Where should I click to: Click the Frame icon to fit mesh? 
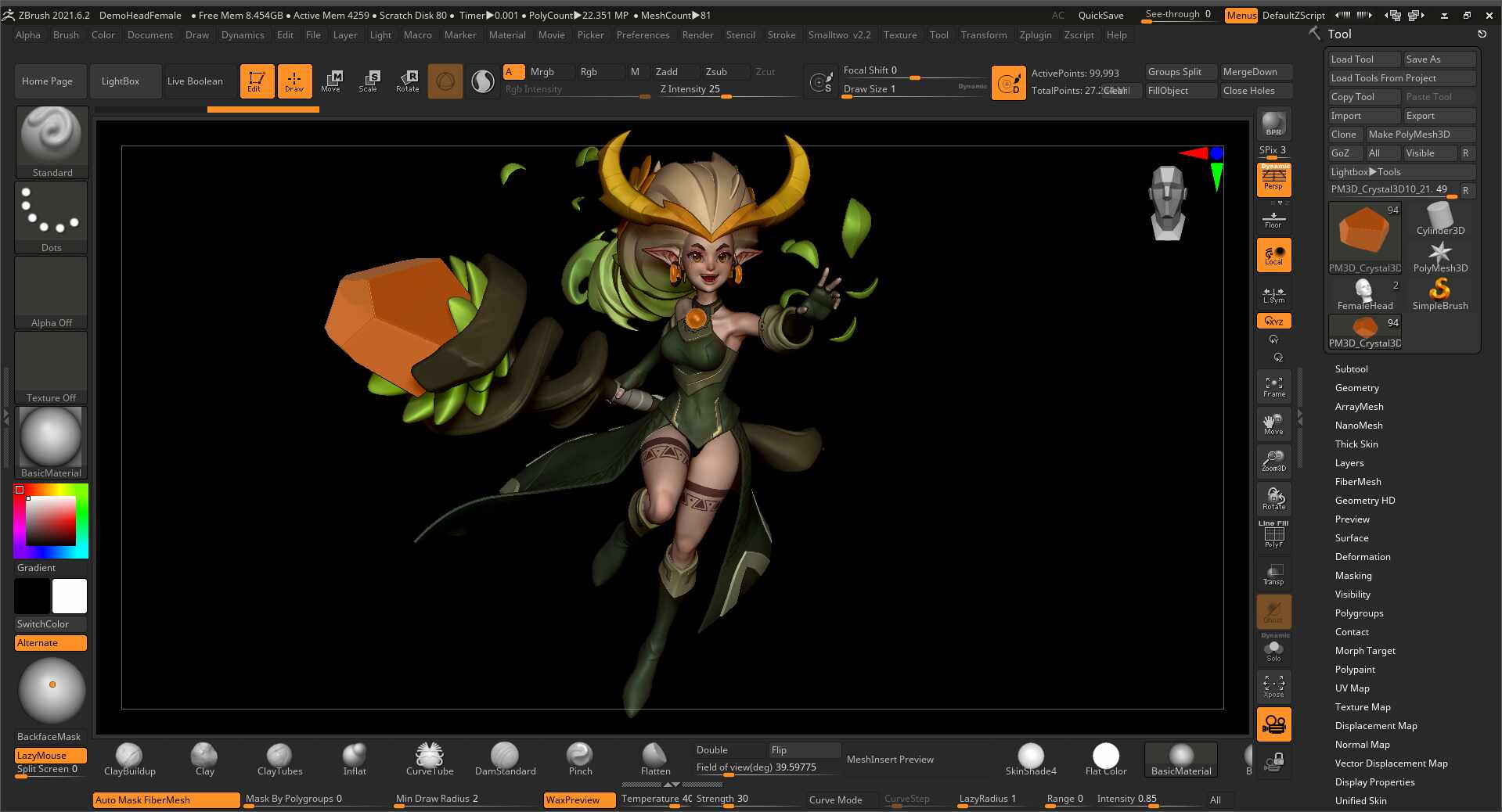coord(1273,385)
